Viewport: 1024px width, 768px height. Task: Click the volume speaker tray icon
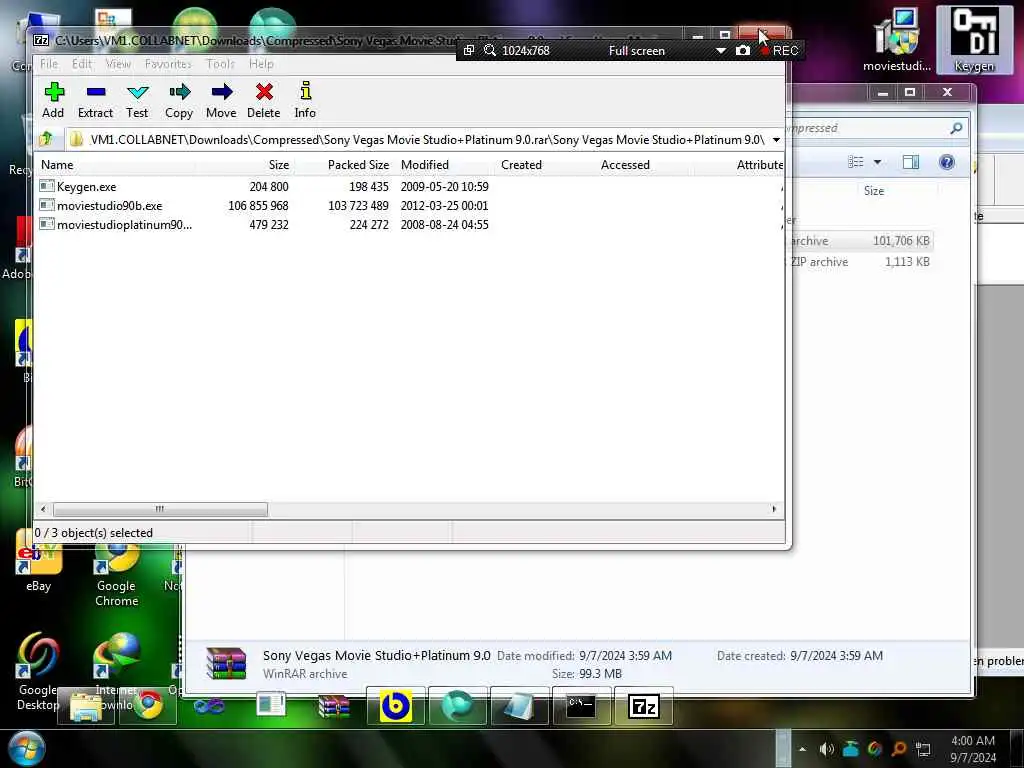coord(826,749)
